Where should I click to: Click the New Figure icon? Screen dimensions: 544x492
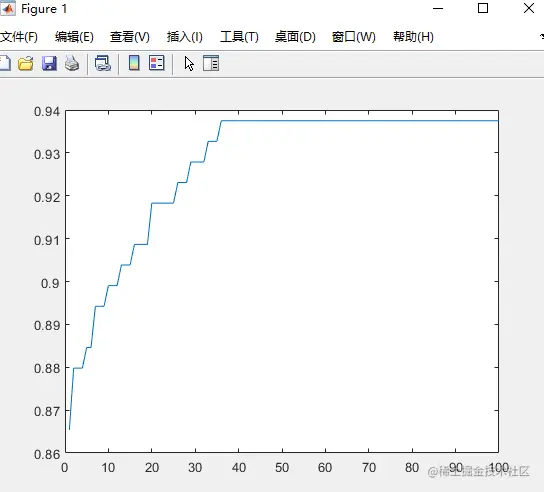tap(5, 63)
